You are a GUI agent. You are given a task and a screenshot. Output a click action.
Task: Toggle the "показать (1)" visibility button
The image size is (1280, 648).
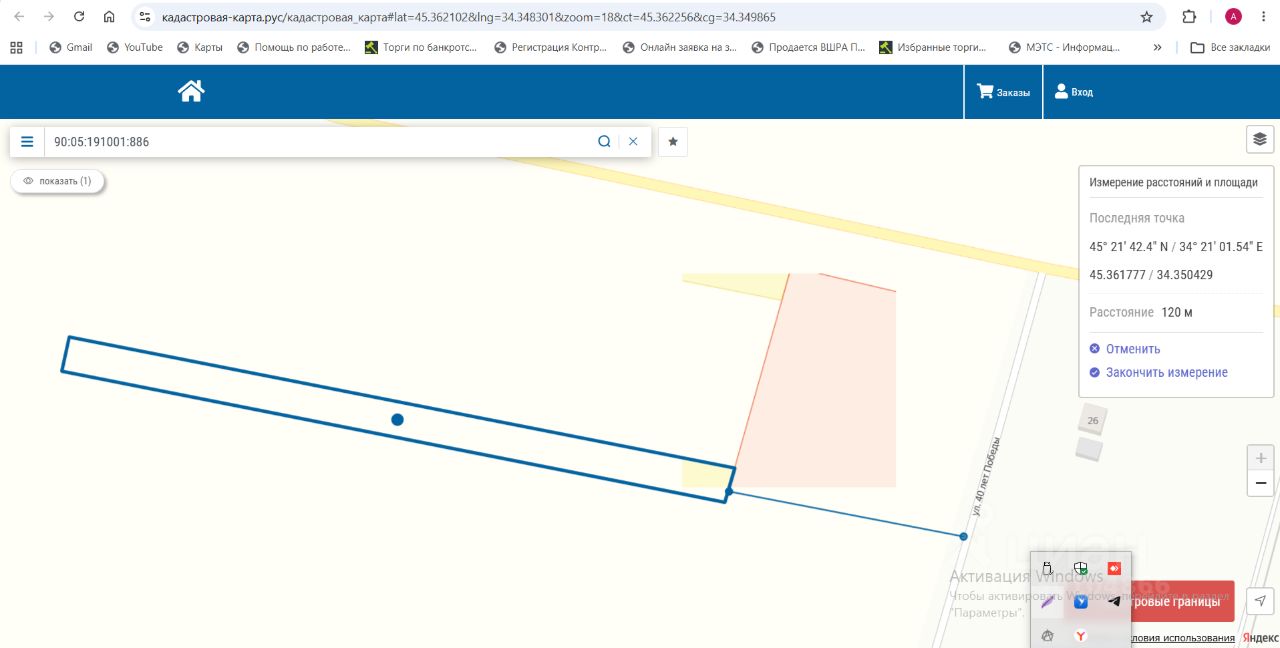tap(58, 181)
